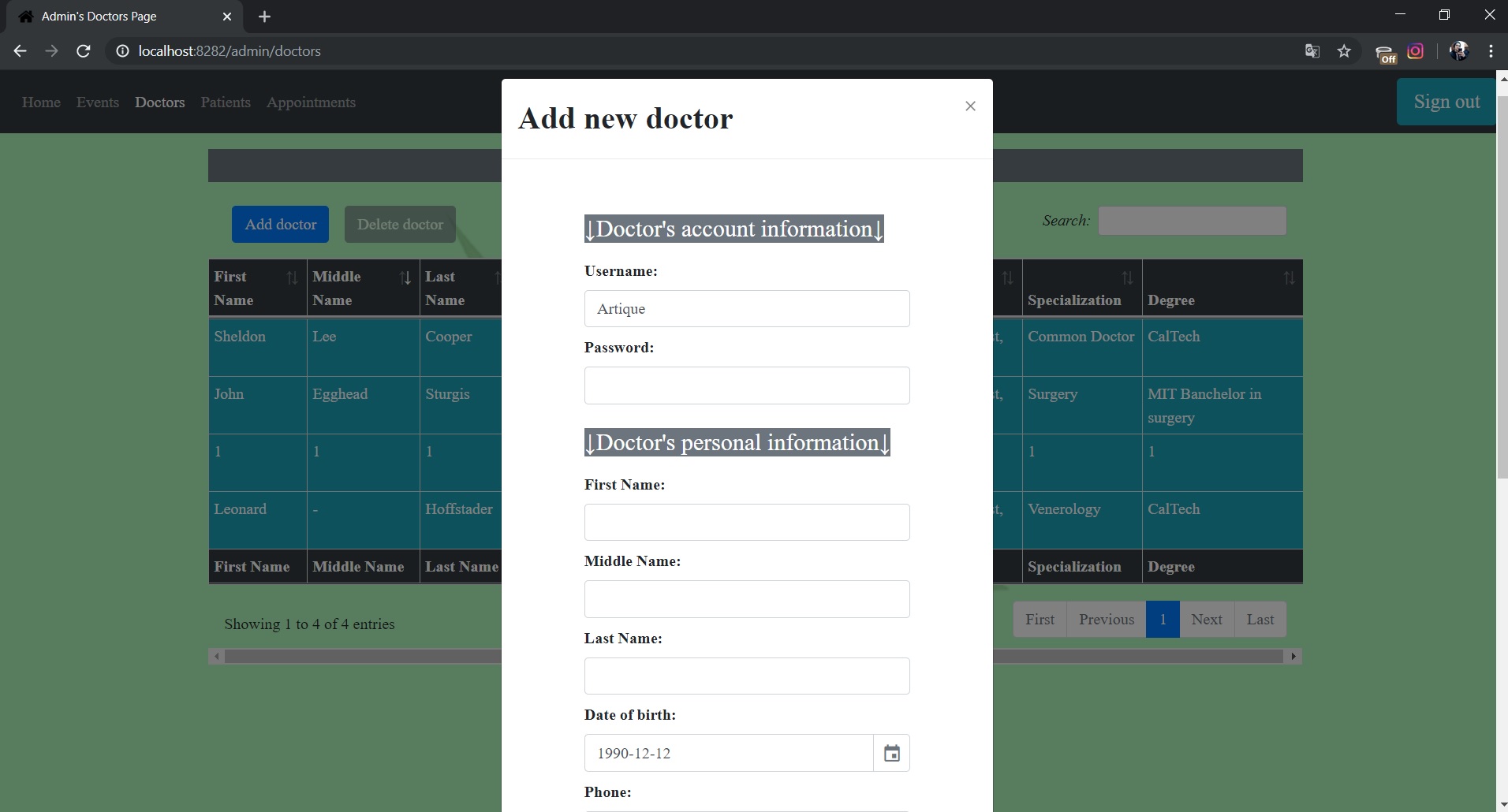The height and width of the screenshot is (812, 1508).
Task: Go to the Last page of entries
Action: click(1260, 620)
